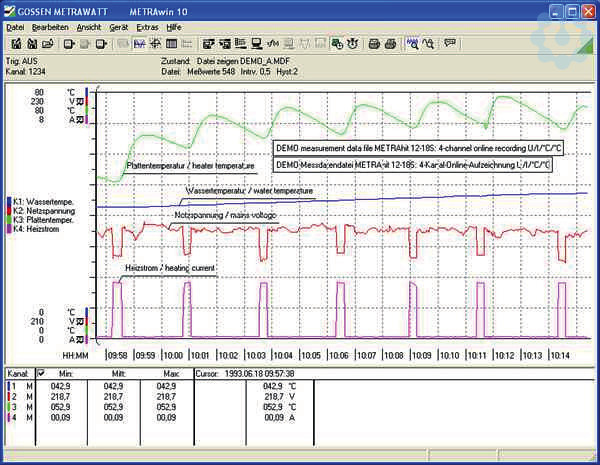Viewport: 600px width, 465px height.
Task: Open the Datei menu
Action: pos(15,28)
